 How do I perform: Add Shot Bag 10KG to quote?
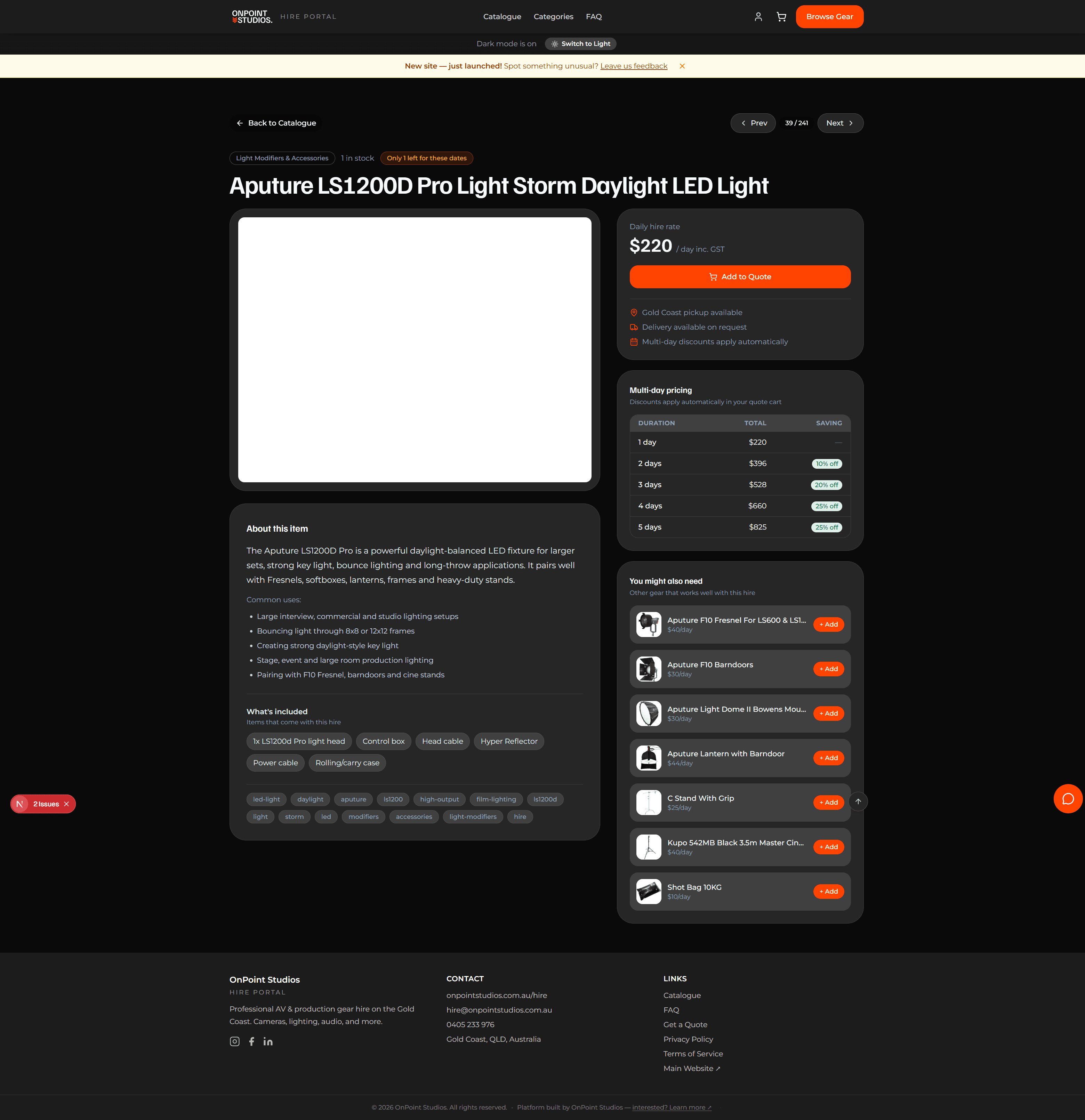click(828, 892)
